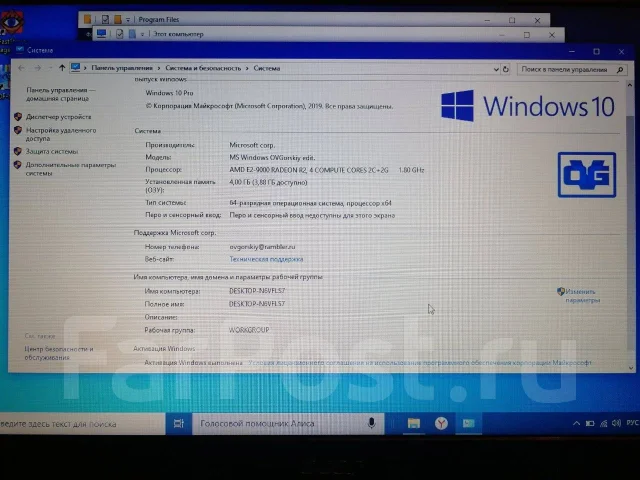Select Система и безопасность breadcrumb
The image size is (640, 480).
point(203,68)
